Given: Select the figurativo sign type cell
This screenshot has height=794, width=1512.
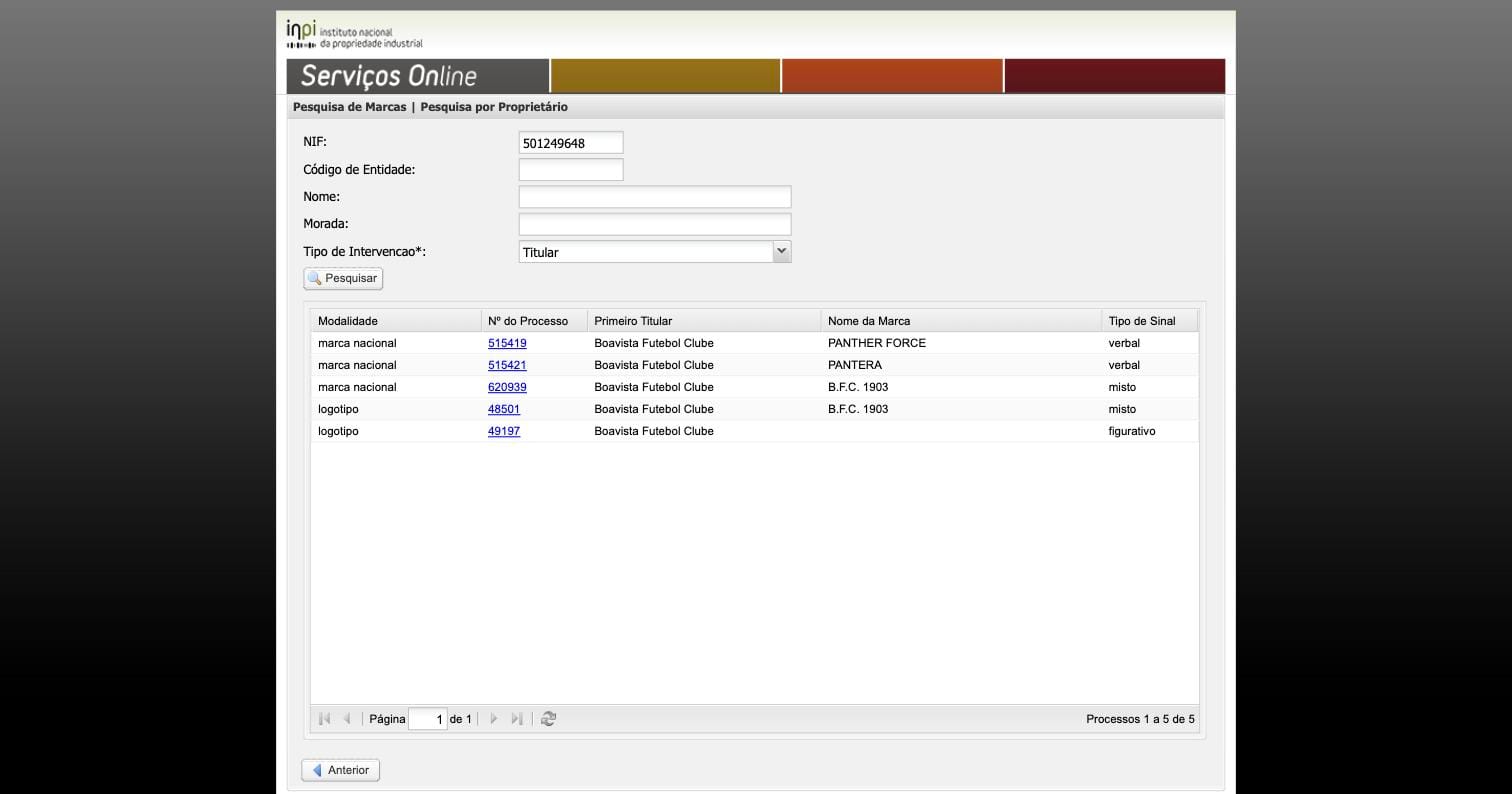Looking at the screenshot, I should 1149,431.
